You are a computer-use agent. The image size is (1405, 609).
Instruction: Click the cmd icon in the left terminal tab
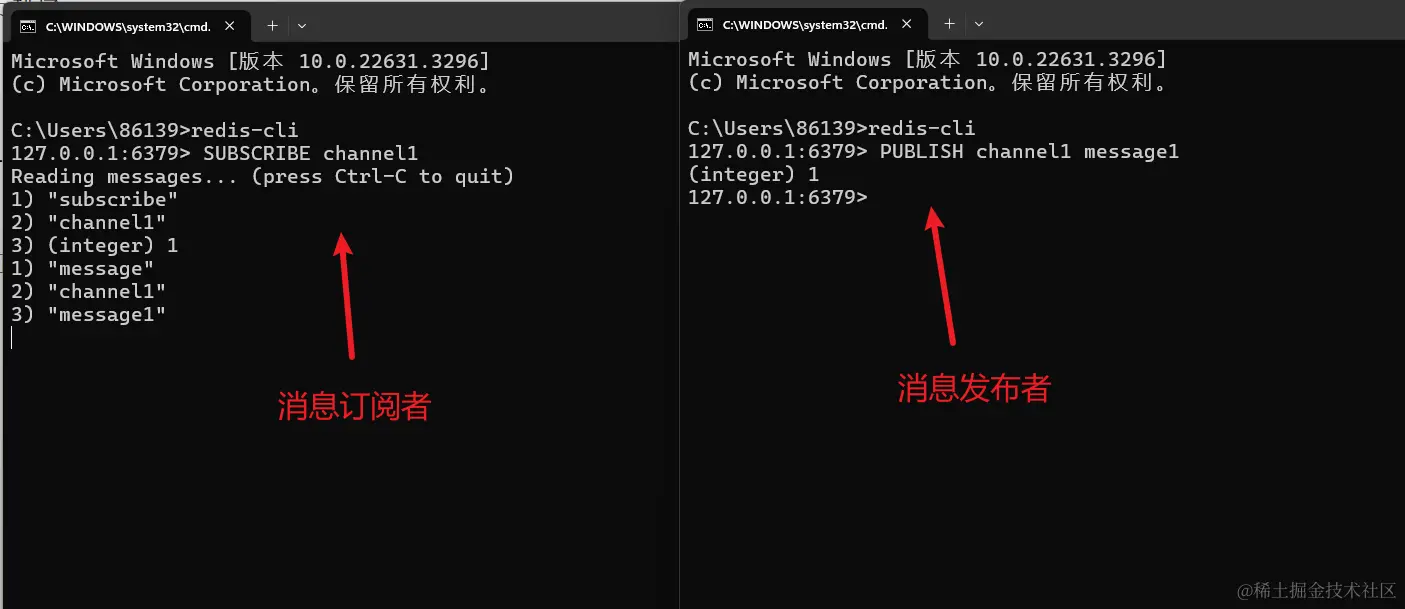click(29, 27)
